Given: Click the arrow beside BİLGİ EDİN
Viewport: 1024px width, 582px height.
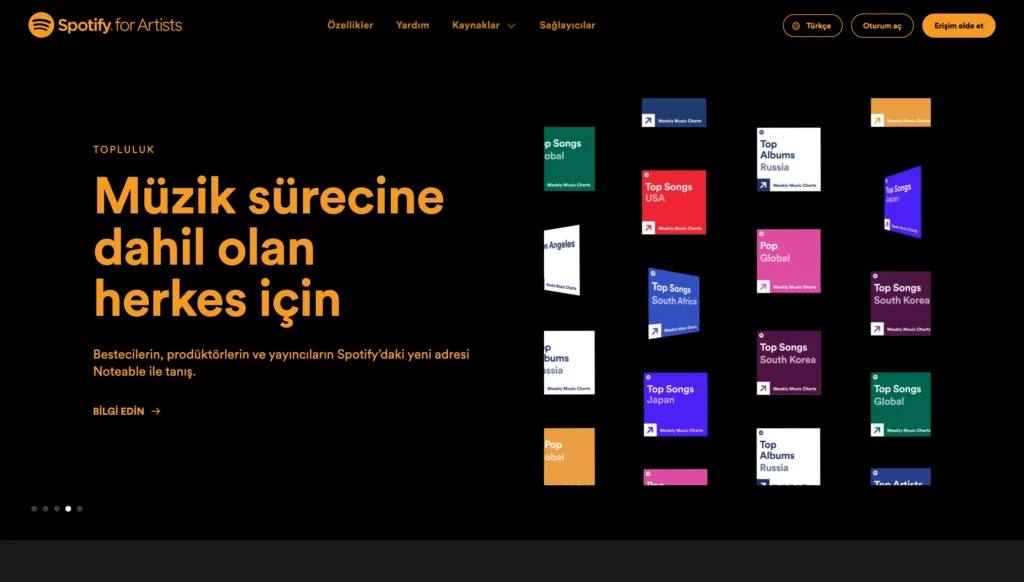Looking at the screenshot, I should tap(155, 411).
